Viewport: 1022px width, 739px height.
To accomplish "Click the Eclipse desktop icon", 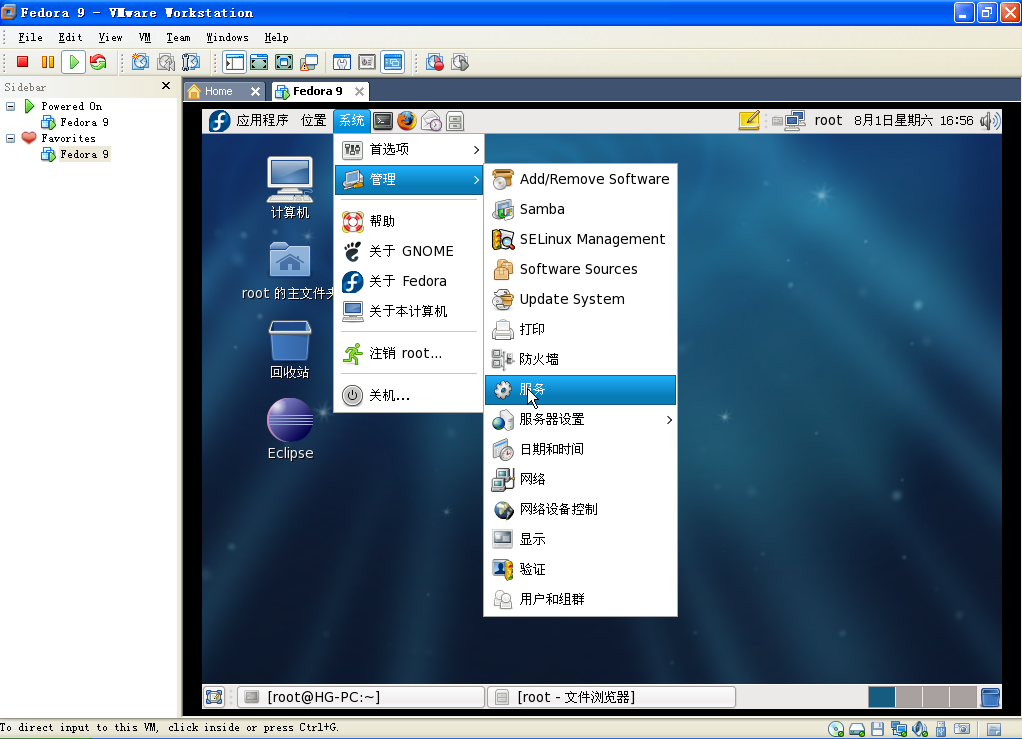I will 290,429.
